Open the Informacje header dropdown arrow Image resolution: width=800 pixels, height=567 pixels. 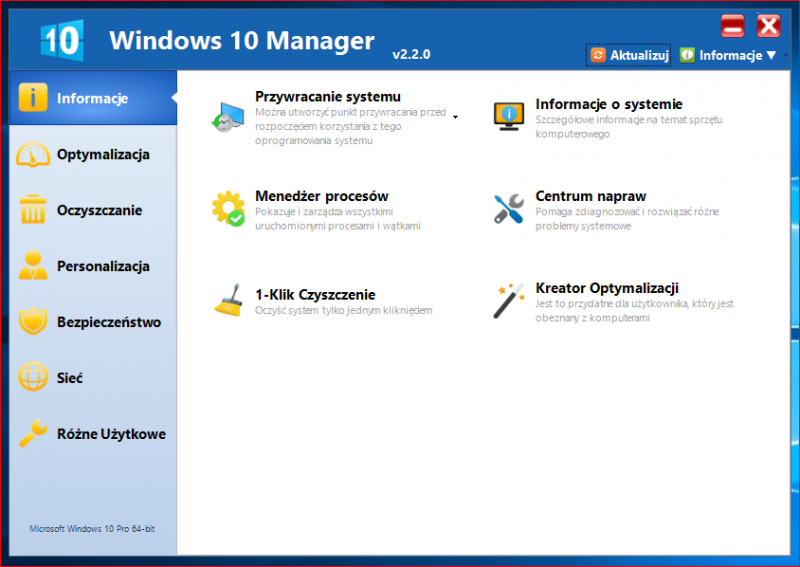(x=771, y=55)
